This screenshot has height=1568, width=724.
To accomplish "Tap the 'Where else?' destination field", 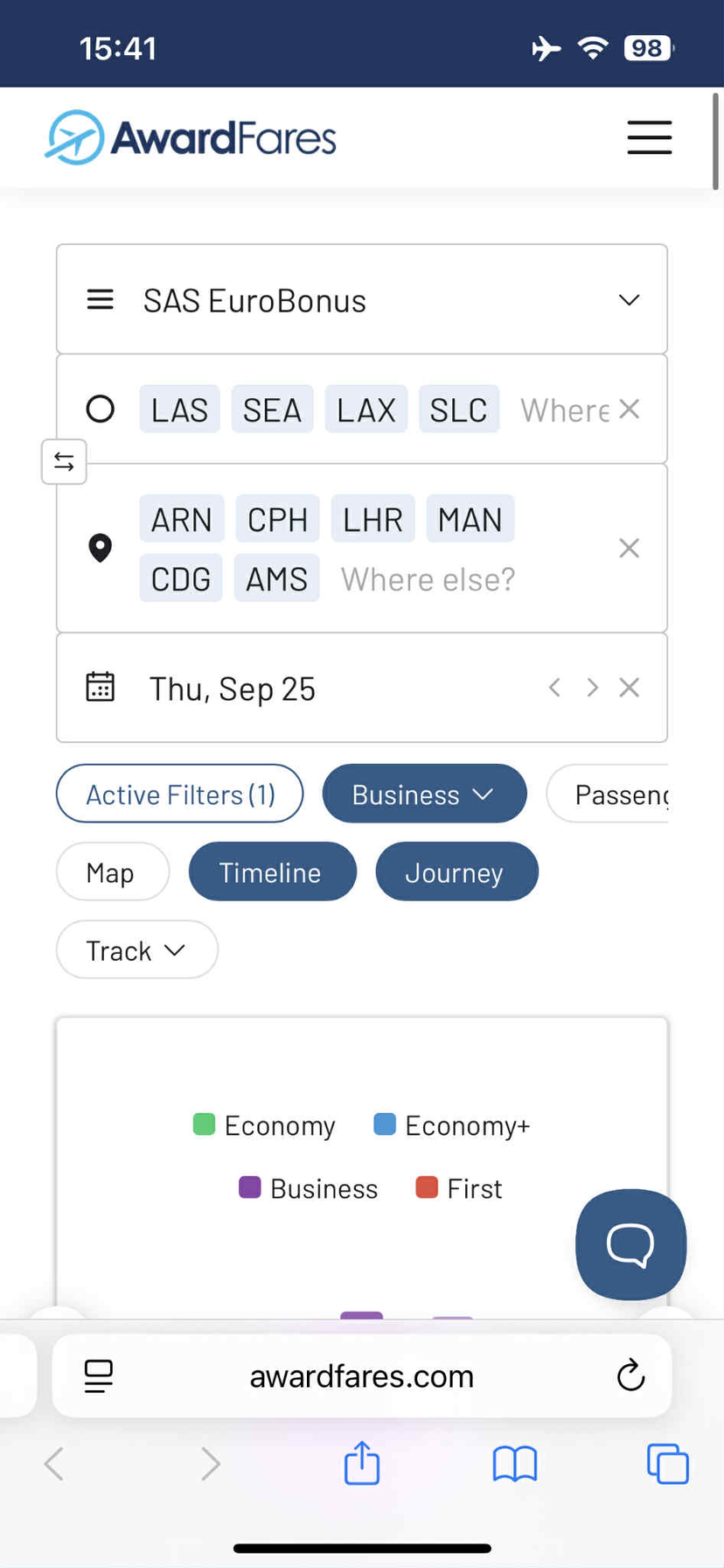I will (x=428, y=578).
